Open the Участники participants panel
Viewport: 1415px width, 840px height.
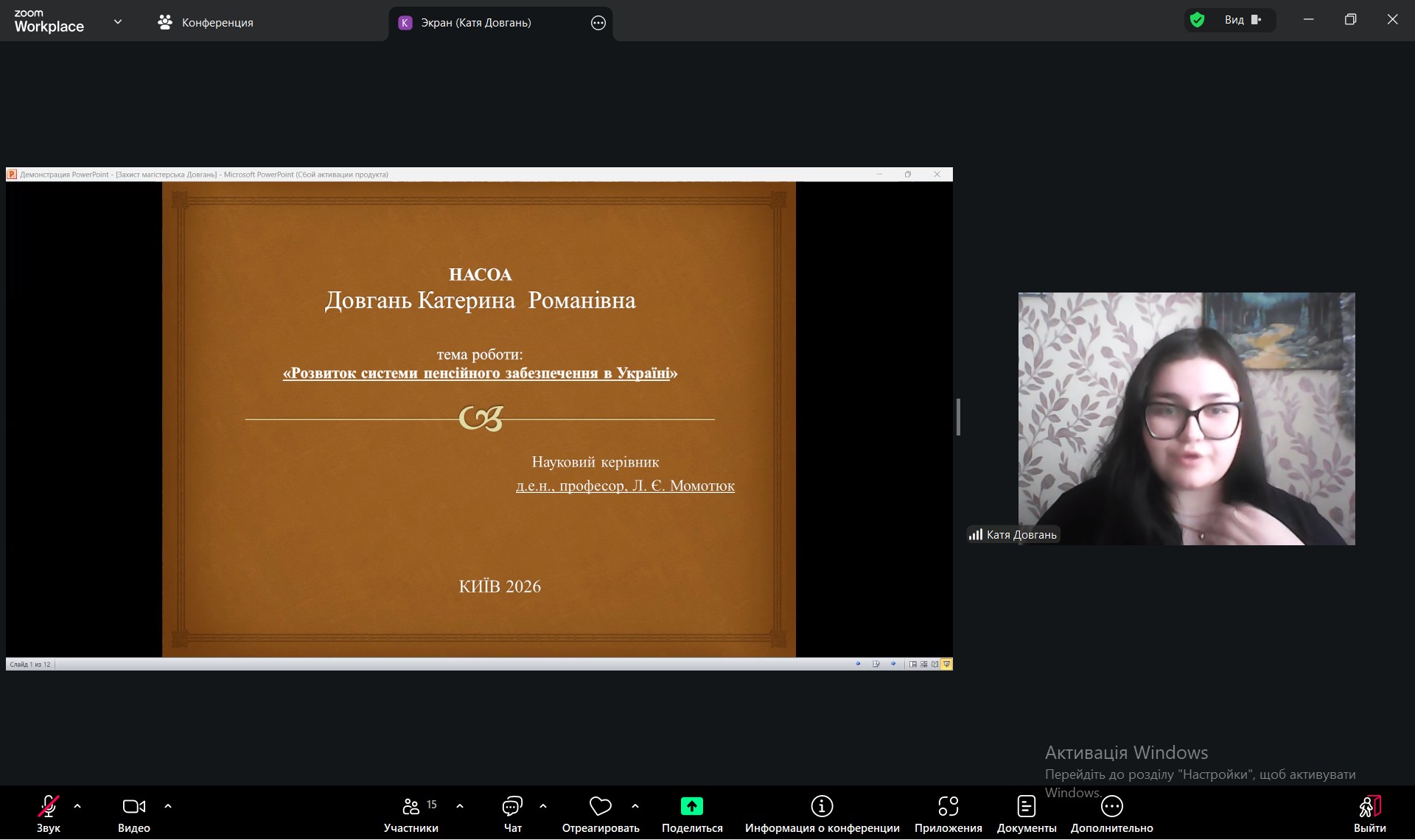coord(411,807)
